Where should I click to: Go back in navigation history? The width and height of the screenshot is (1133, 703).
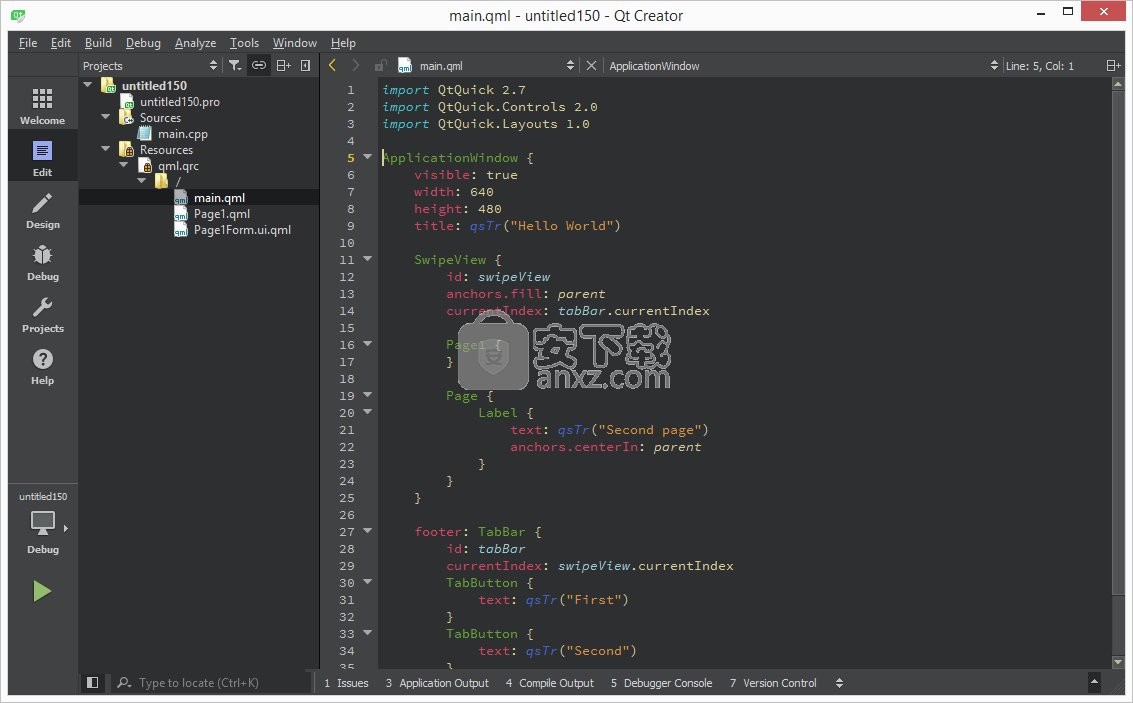332,66
